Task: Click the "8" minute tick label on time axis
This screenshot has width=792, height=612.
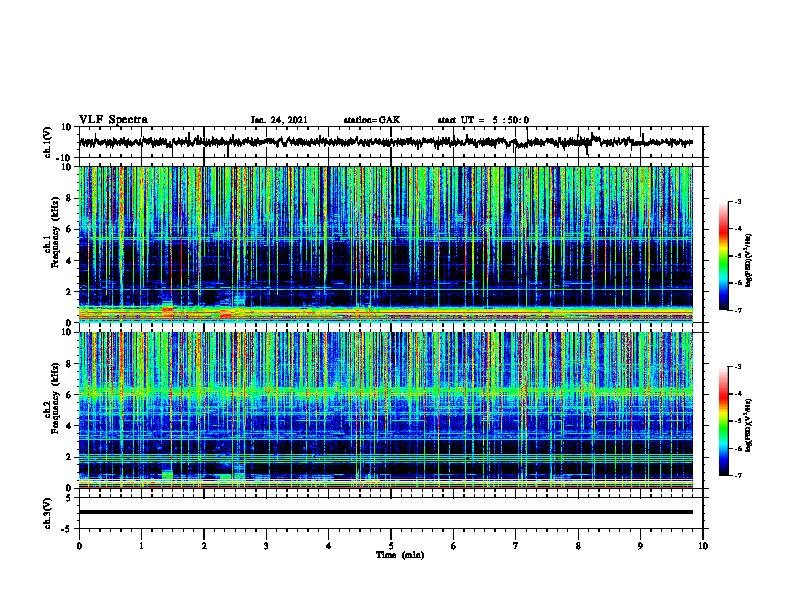Action: point(578,546)
